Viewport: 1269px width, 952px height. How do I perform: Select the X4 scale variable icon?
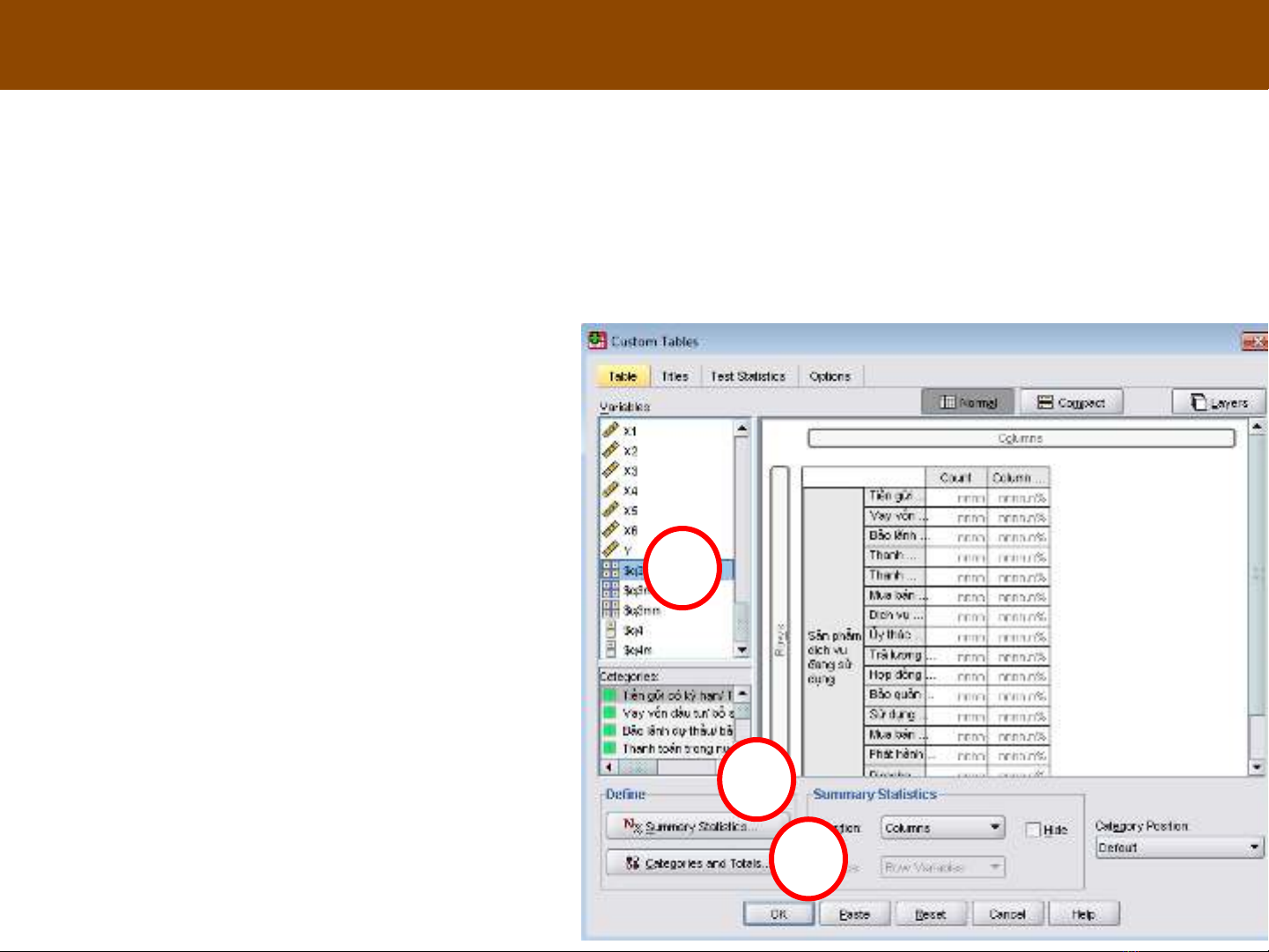point(610,490)
